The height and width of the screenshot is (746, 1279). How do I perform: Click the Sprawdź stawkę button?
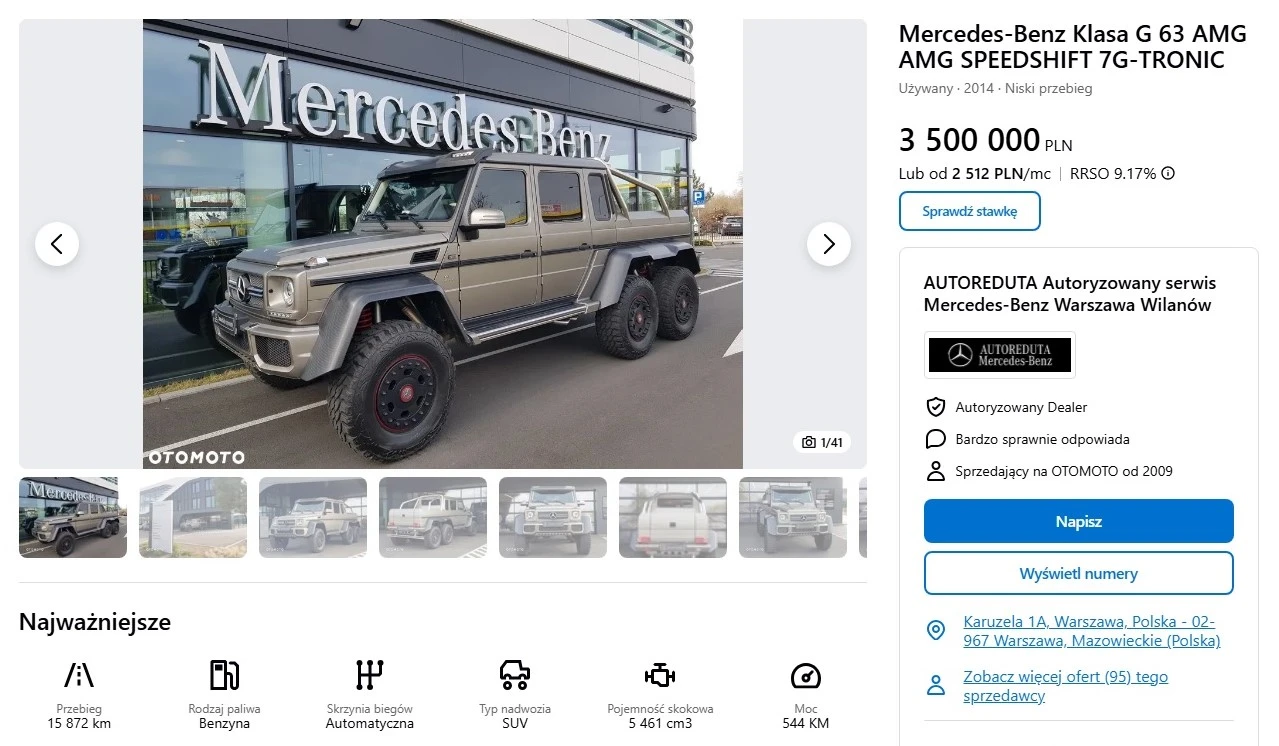(970, 211)
